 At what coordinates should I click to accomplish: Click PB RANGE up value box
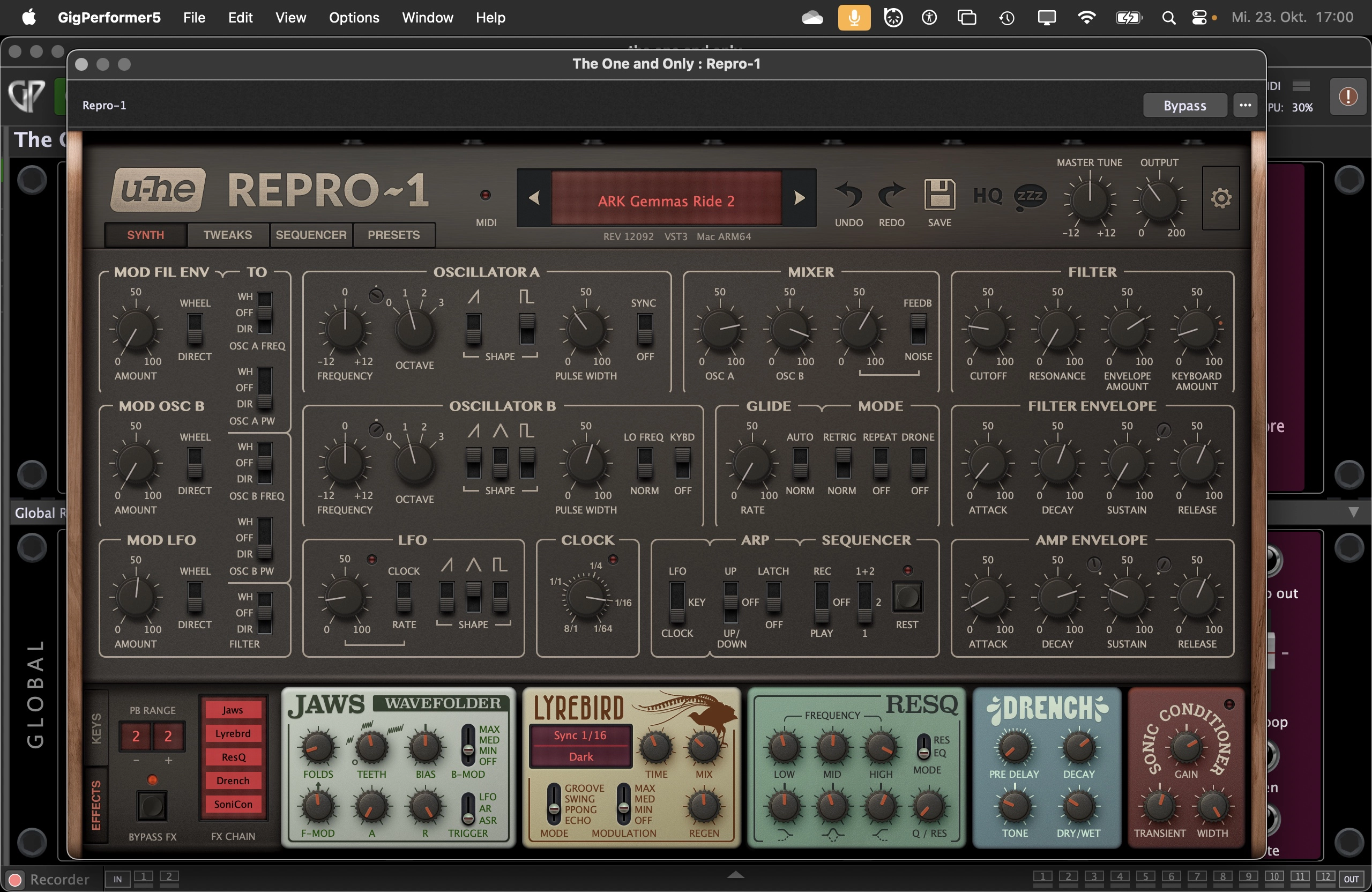(x=168, y=736)
